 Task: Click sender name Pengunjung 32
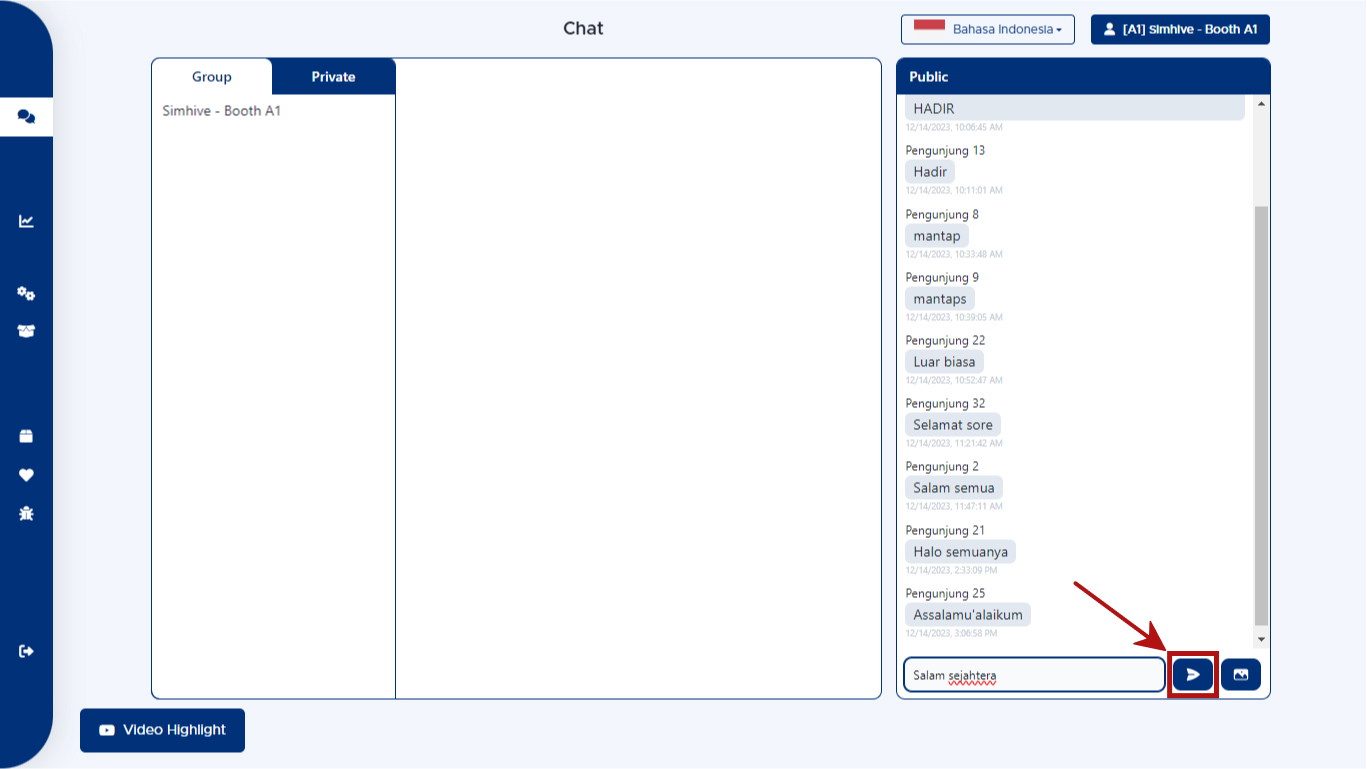pyautogui.click(x=945, y=404)
